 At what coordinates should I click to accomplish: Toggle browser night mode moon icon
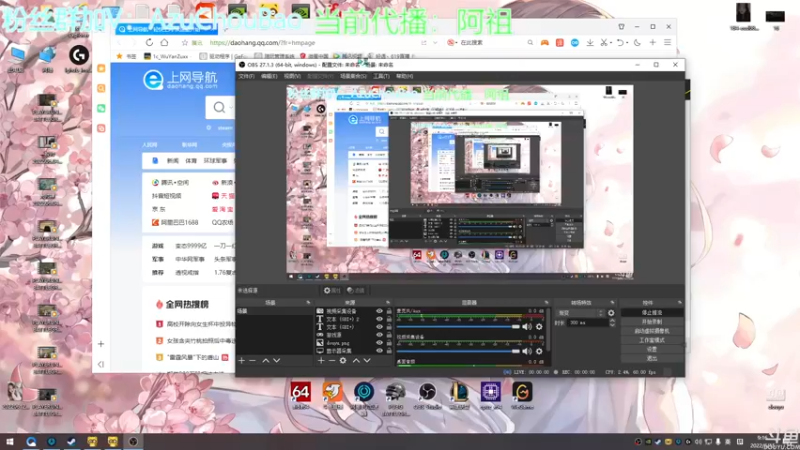coord(637,43)
